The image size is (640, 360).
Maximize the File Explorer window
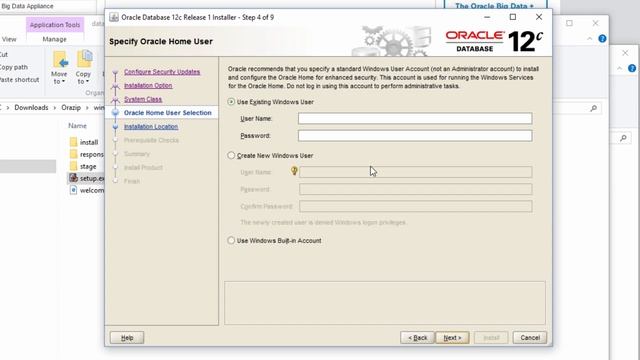tap(569, 23)
